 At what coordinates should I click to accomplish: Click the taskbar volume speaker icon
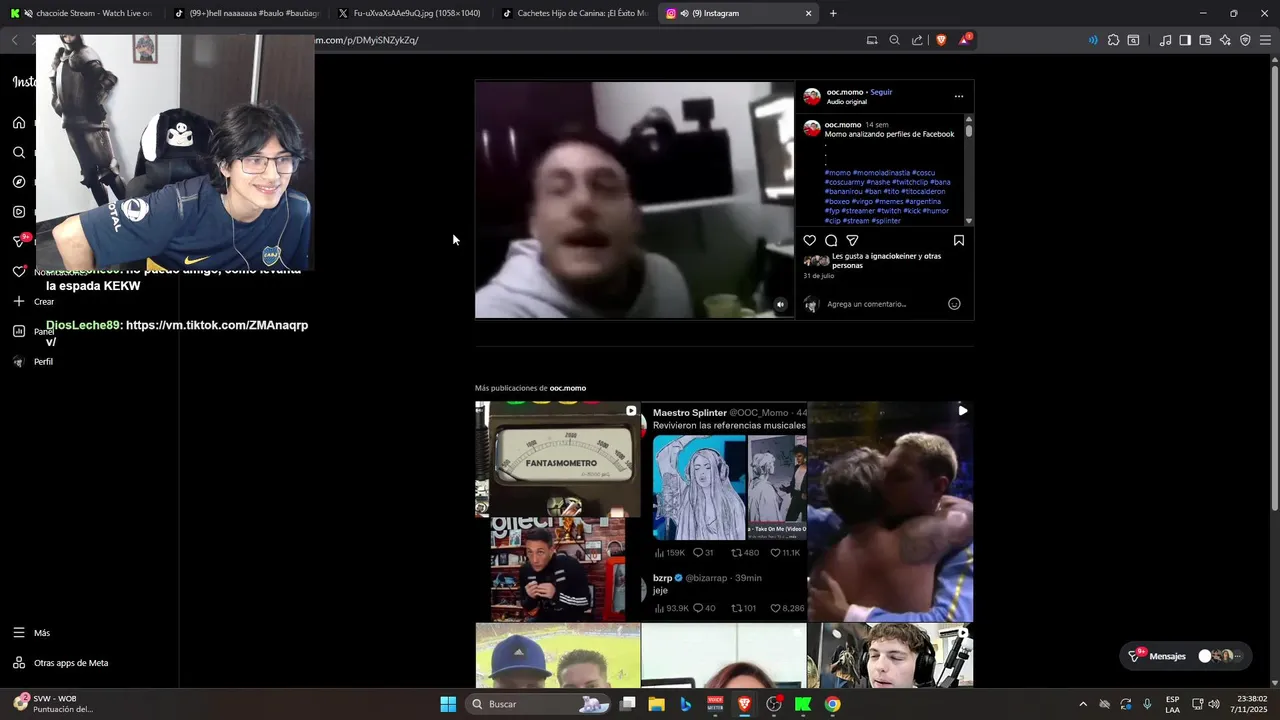click(x=1214, y=704)
